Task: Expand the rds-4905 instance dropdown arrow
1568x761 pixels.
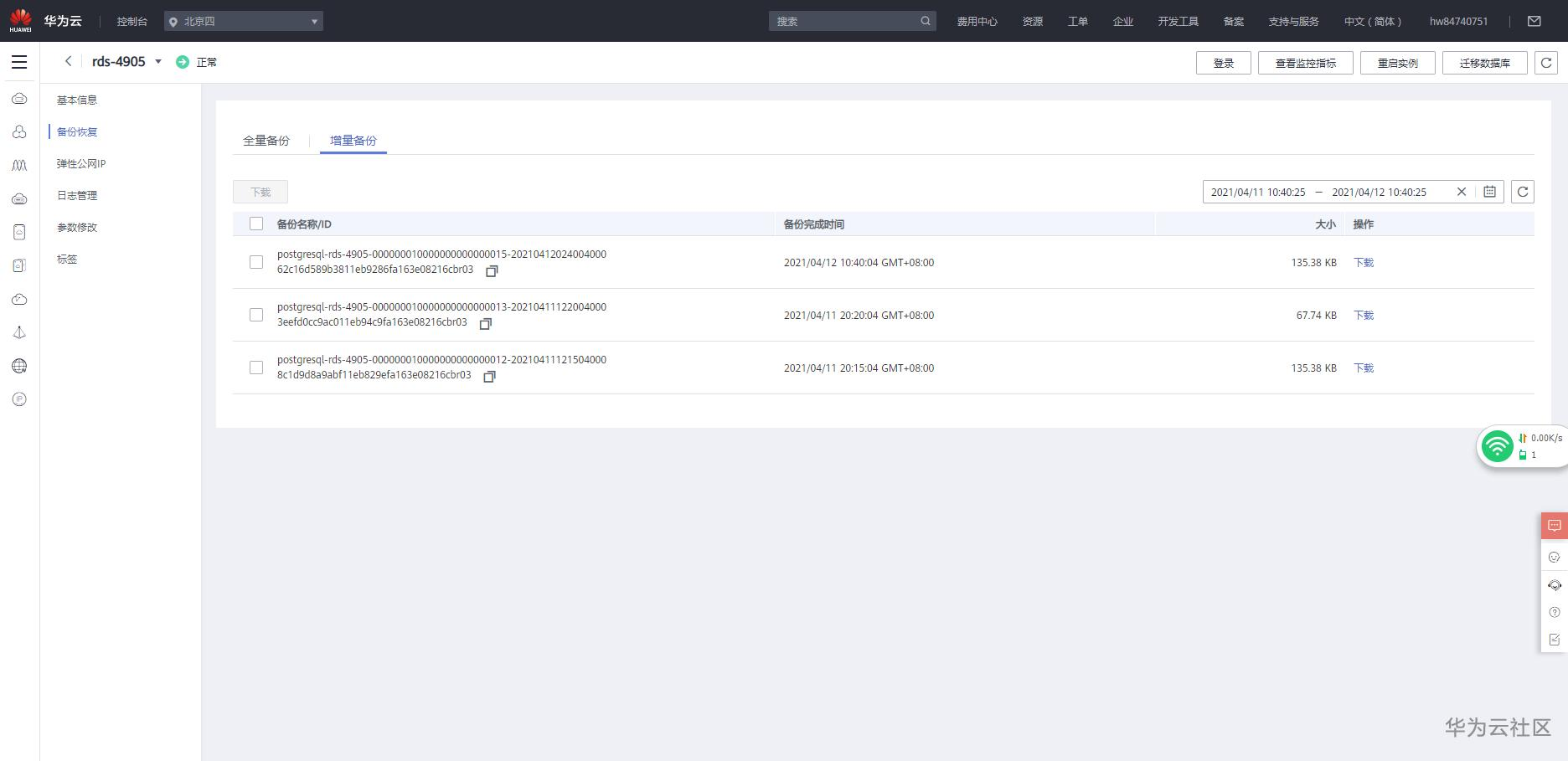Action: click(158, 61)
